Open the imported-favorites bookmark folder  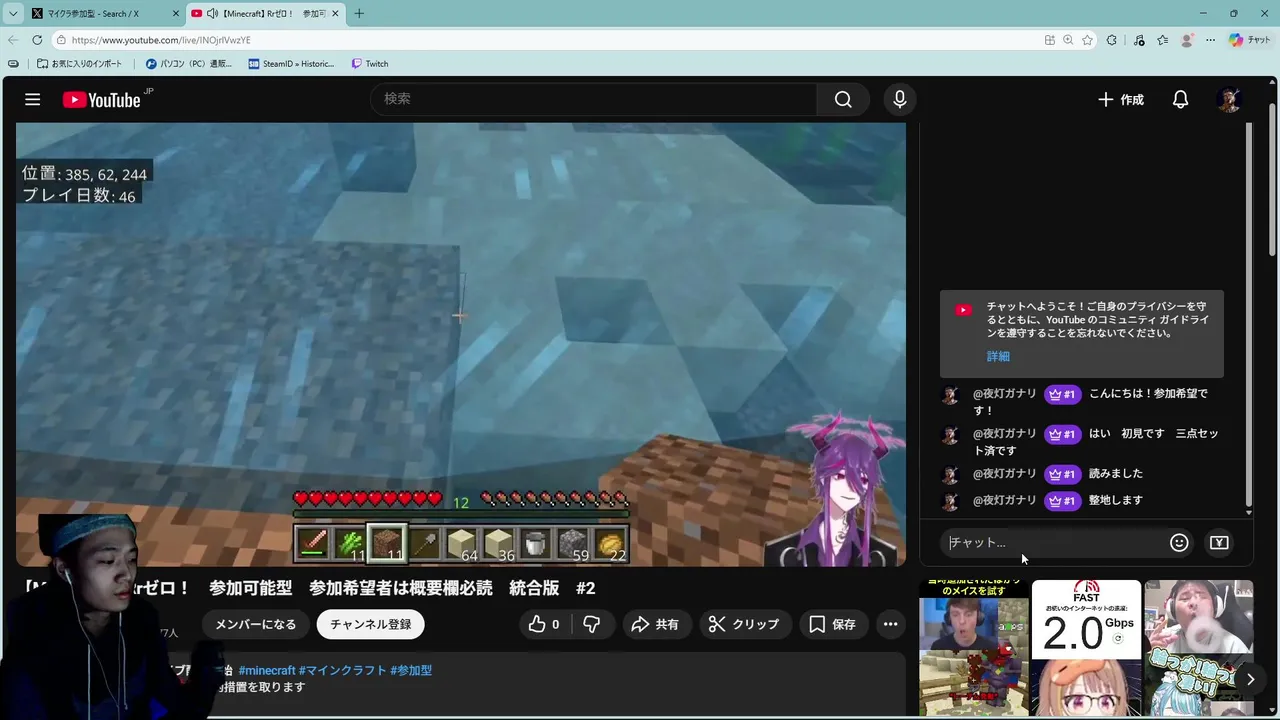pyautogui.click(x=79, y=64)
